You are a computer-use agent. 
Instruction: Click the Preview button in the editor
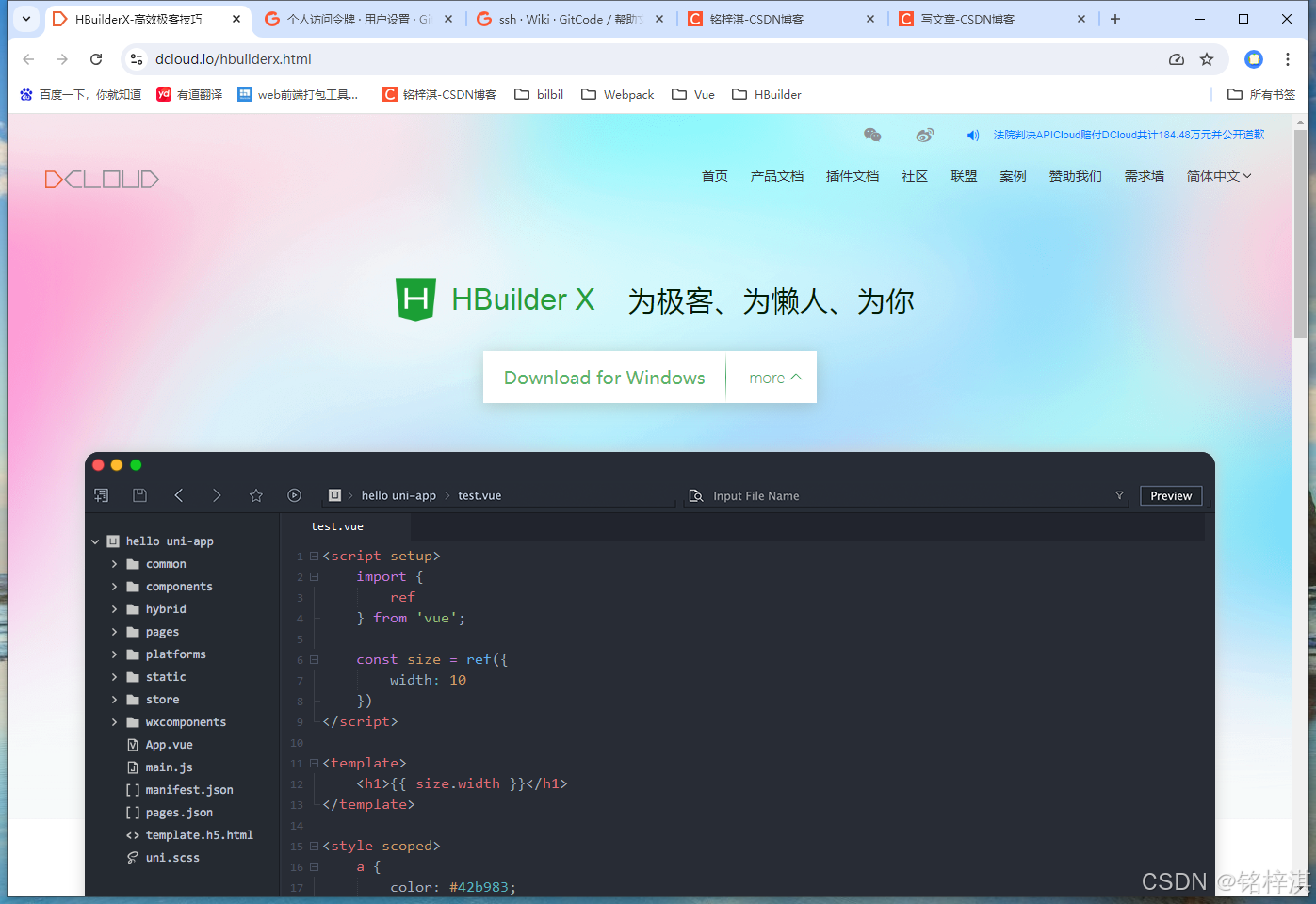tap(1171, 495)
